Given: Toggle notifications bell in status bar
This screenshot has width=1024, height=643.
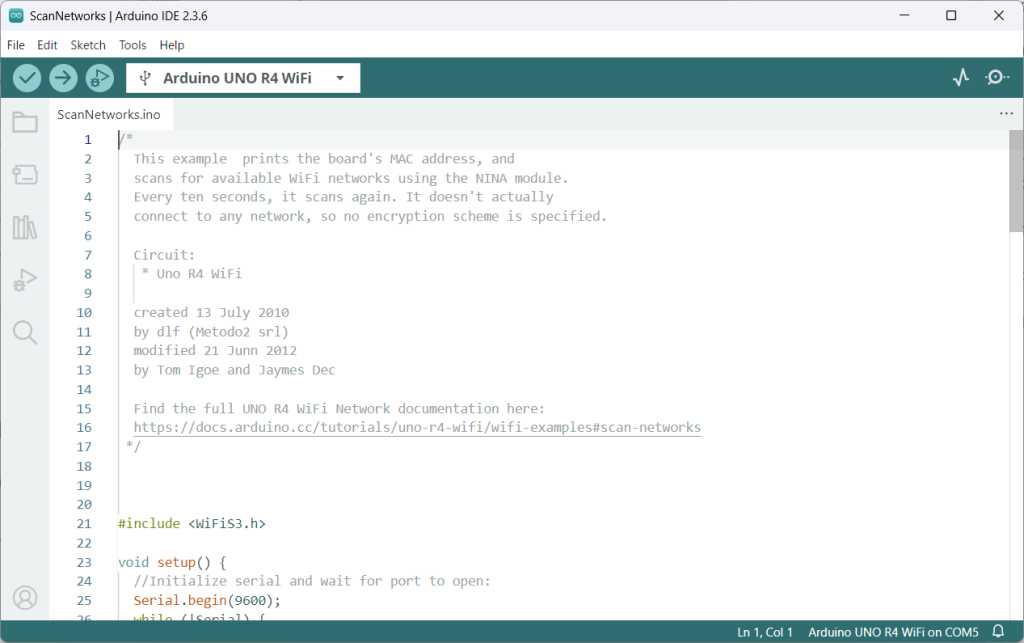Looking at the screenshot, I should (x=997, y=632).
